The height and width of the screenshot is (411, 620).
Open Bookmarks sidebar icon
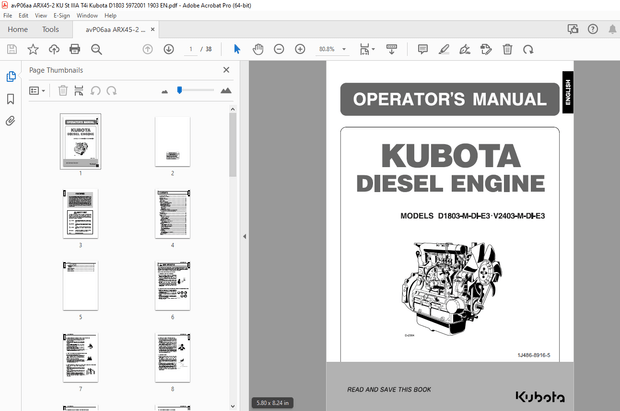click(11, 99)
